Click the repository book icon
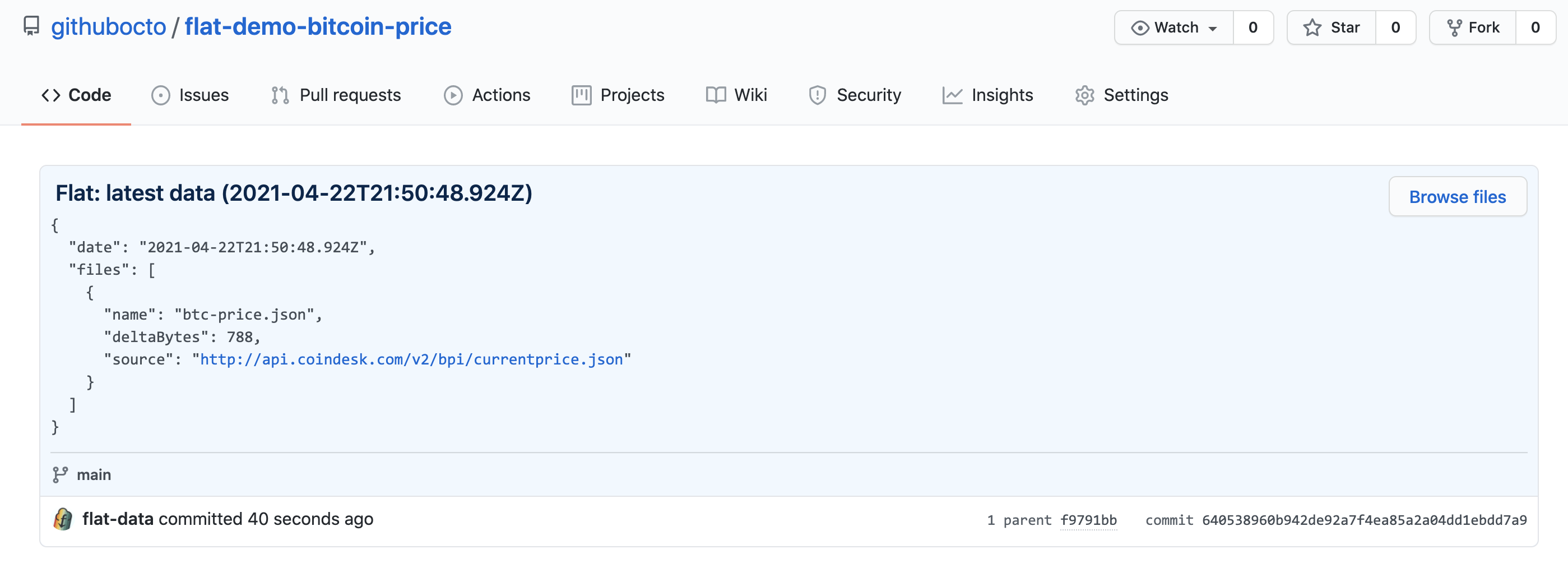This screenshot has height=563, width=1568. (x=31, y=26)
